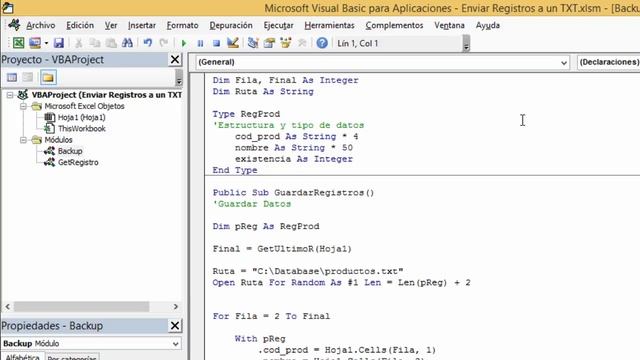Toggle folders view in Project panel
The image size is (640, 360).
(x=48, y=78)
